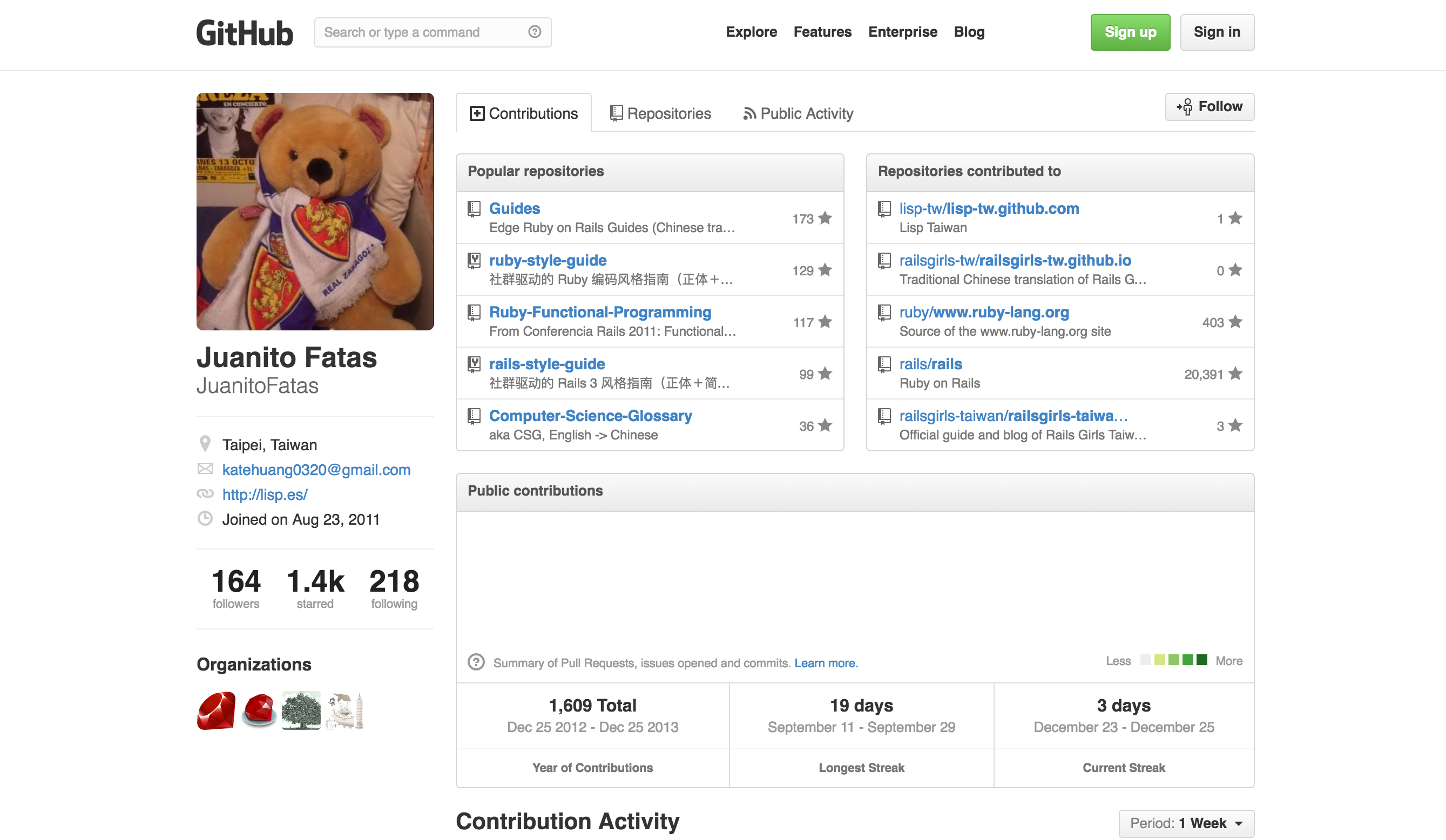This screenshot has height=840, width=1446.
Task: Switch to the Repositories tab
Action: (660, 113)
